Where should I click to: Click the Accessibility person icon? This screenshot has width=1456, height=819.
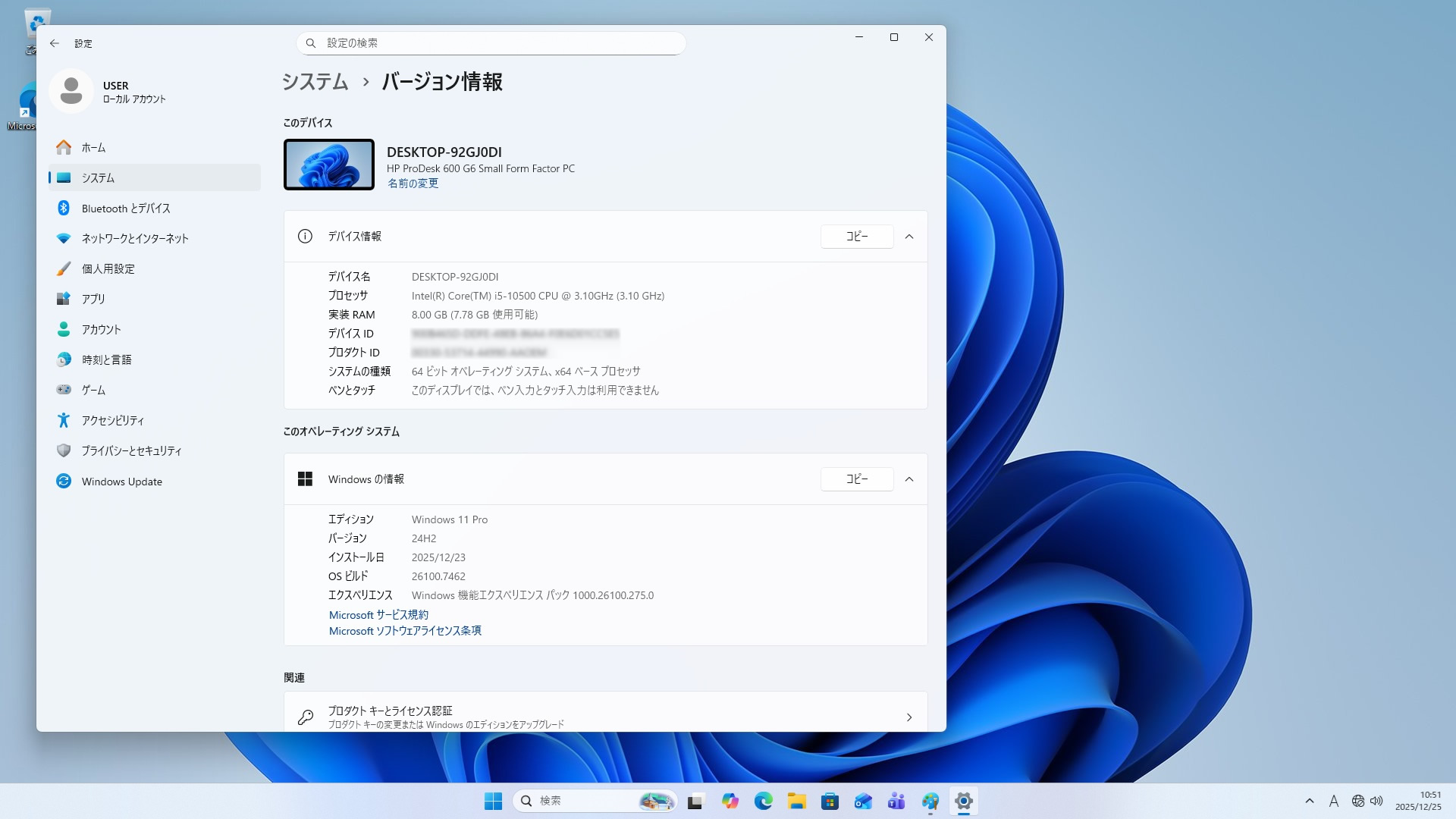64,420
